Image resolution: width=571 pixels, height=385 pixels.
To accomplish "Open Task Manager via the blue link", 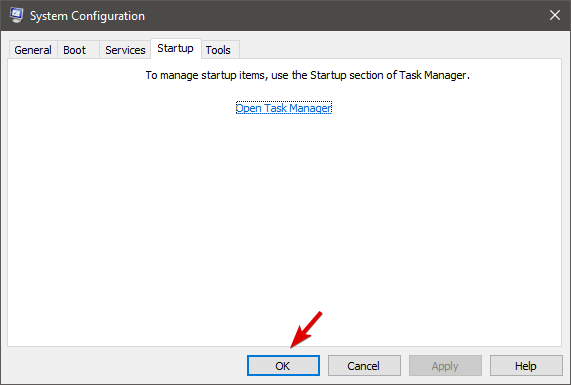I will click(284, 108).
